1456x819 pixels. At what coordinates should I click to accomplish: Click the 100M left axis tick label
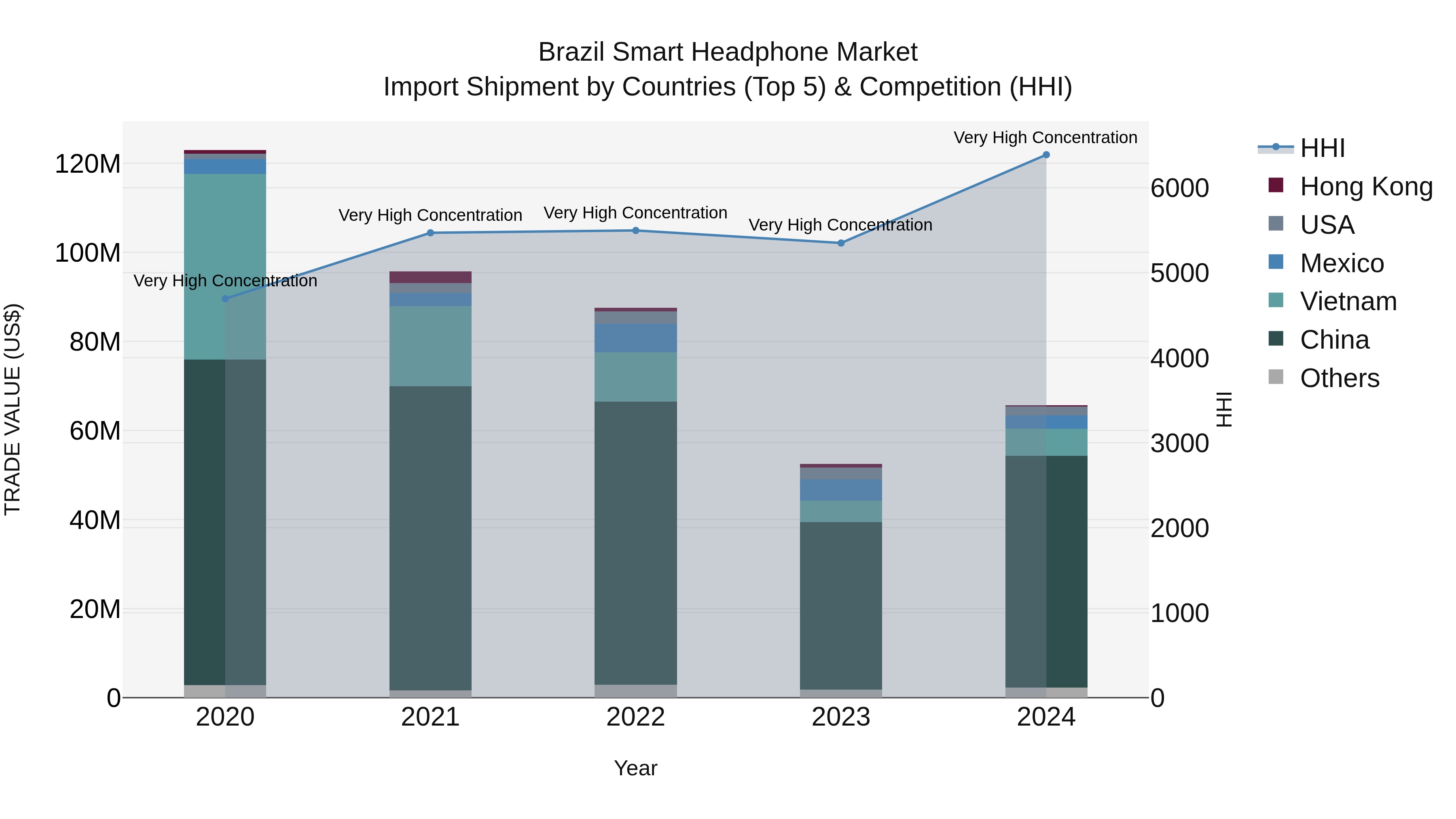click(88, 253)
